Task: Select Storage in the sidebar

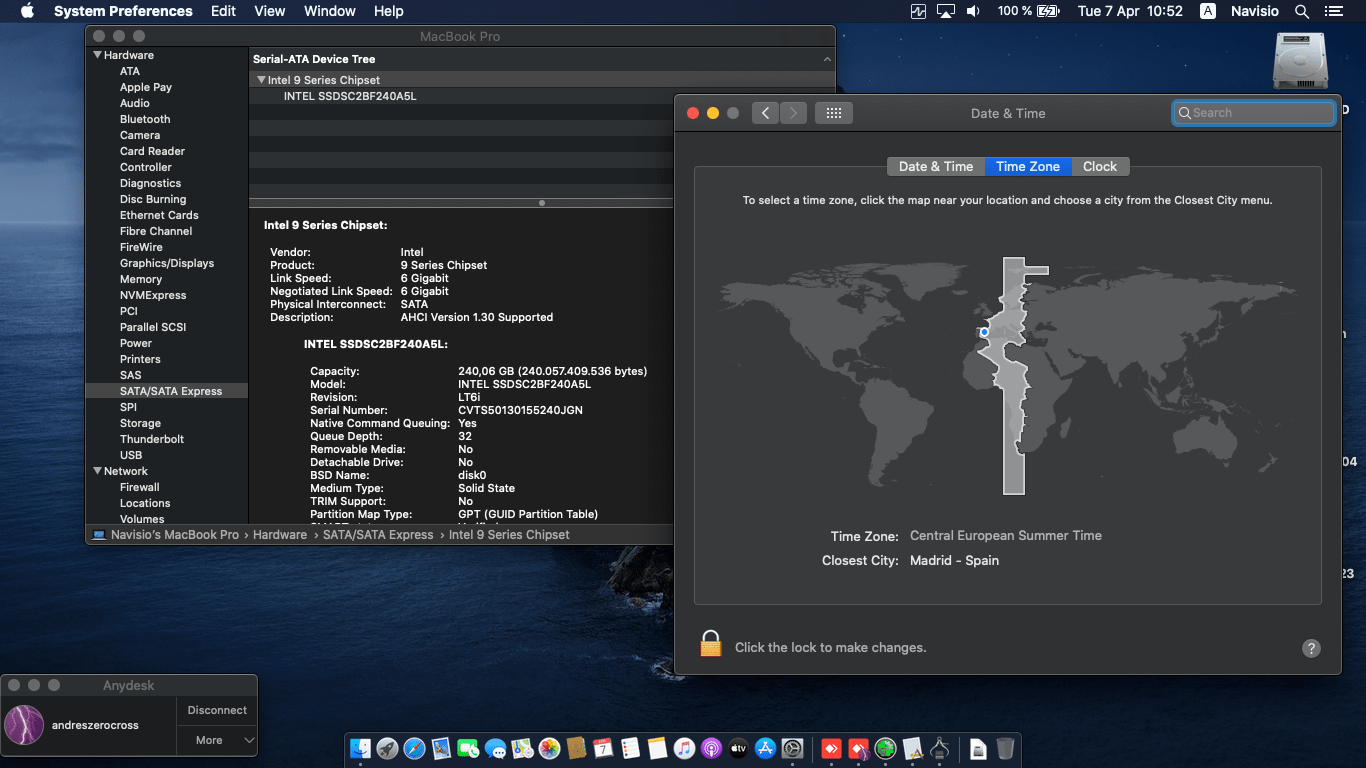Action: pos(140,423)
